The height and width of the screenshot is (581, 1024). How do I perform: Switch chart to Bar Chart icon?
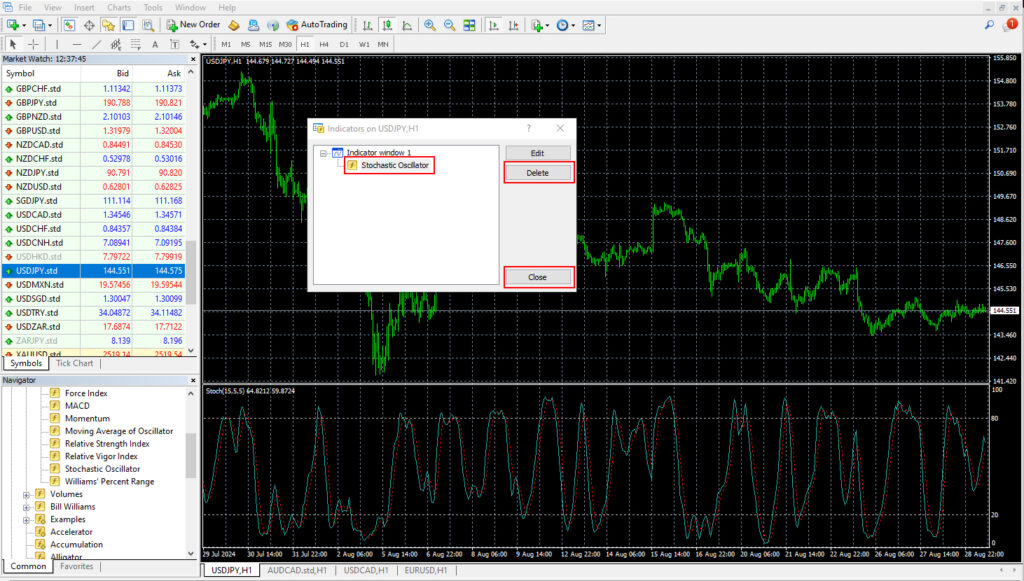pyautogui.click(x=368, y=25)
